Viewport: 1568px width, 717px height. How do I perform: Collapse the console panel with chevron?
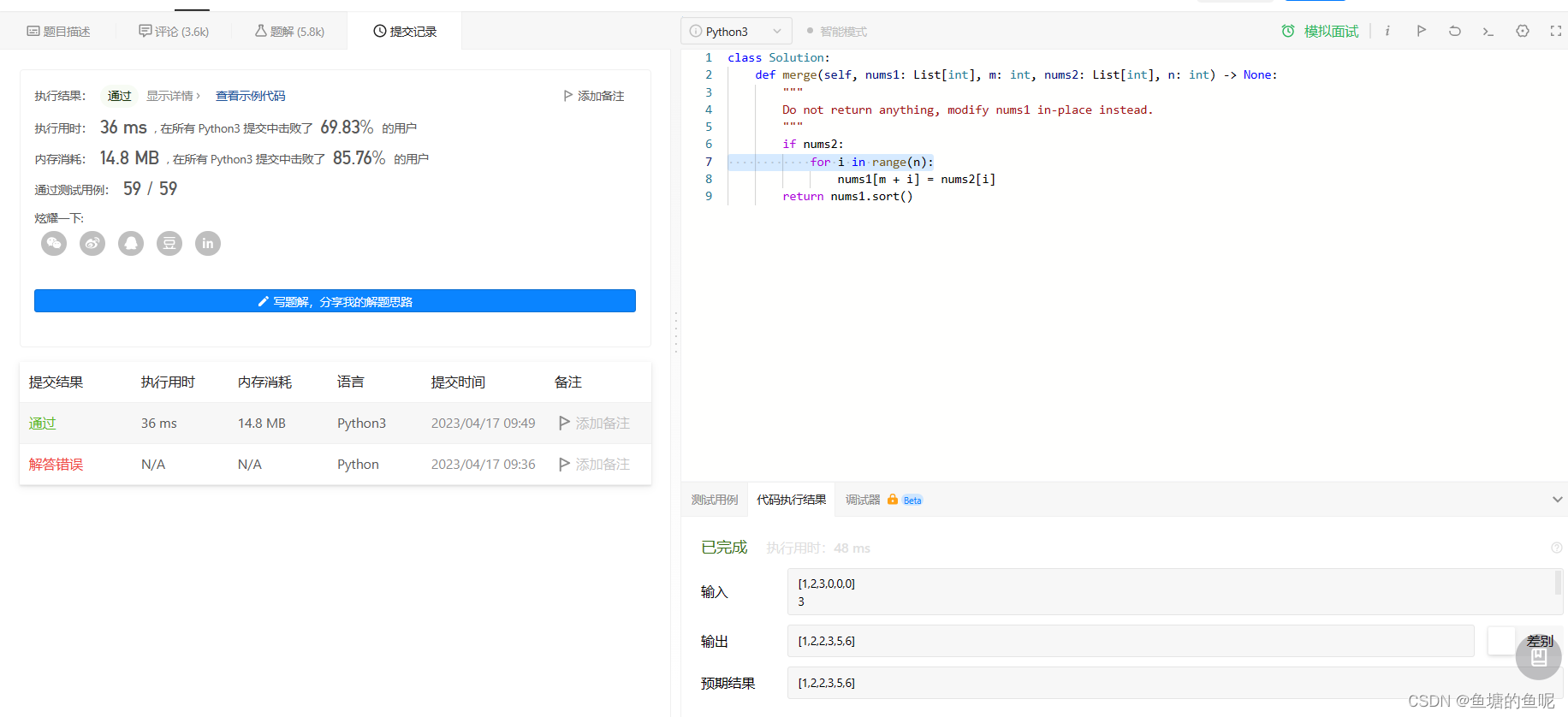(x=1558, y=500)
